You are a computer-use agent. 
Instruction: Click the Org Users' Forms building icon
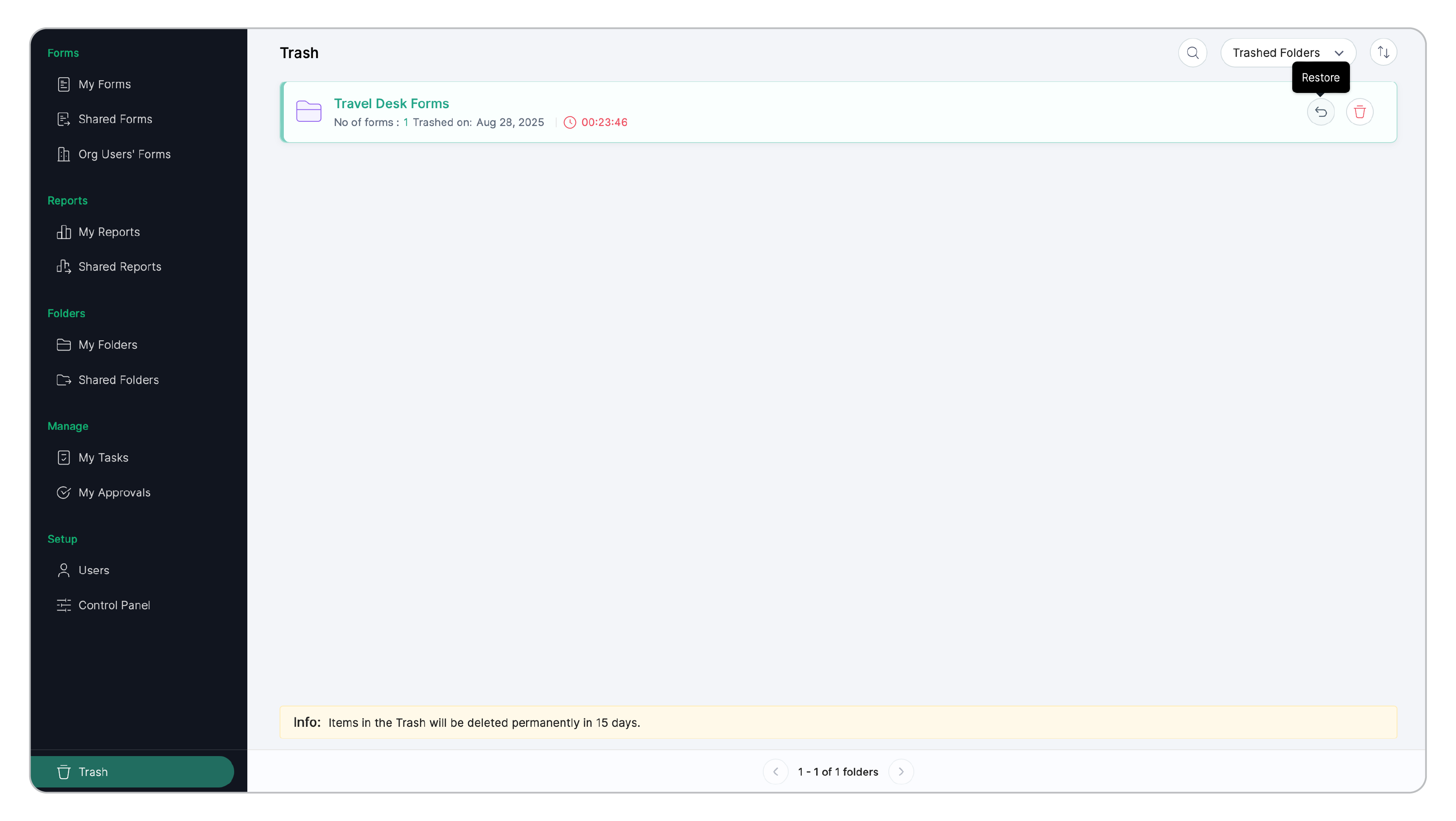point(63,154)
